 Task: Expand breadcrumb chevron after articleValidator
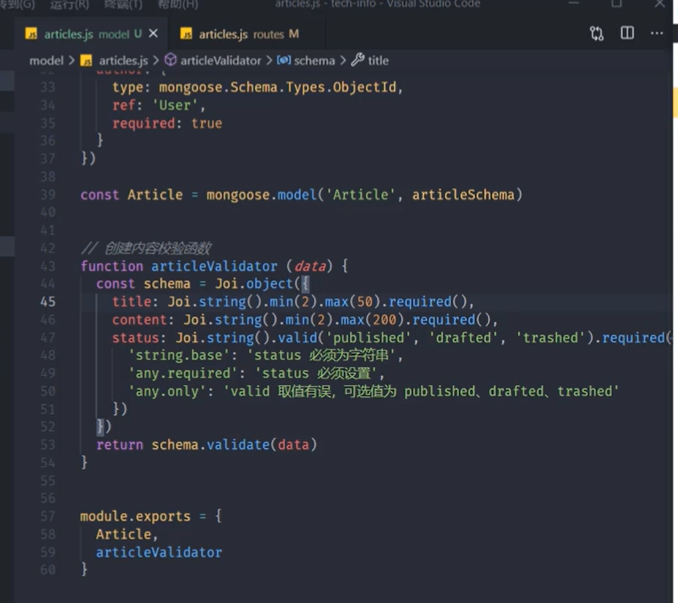pos(269,61)
